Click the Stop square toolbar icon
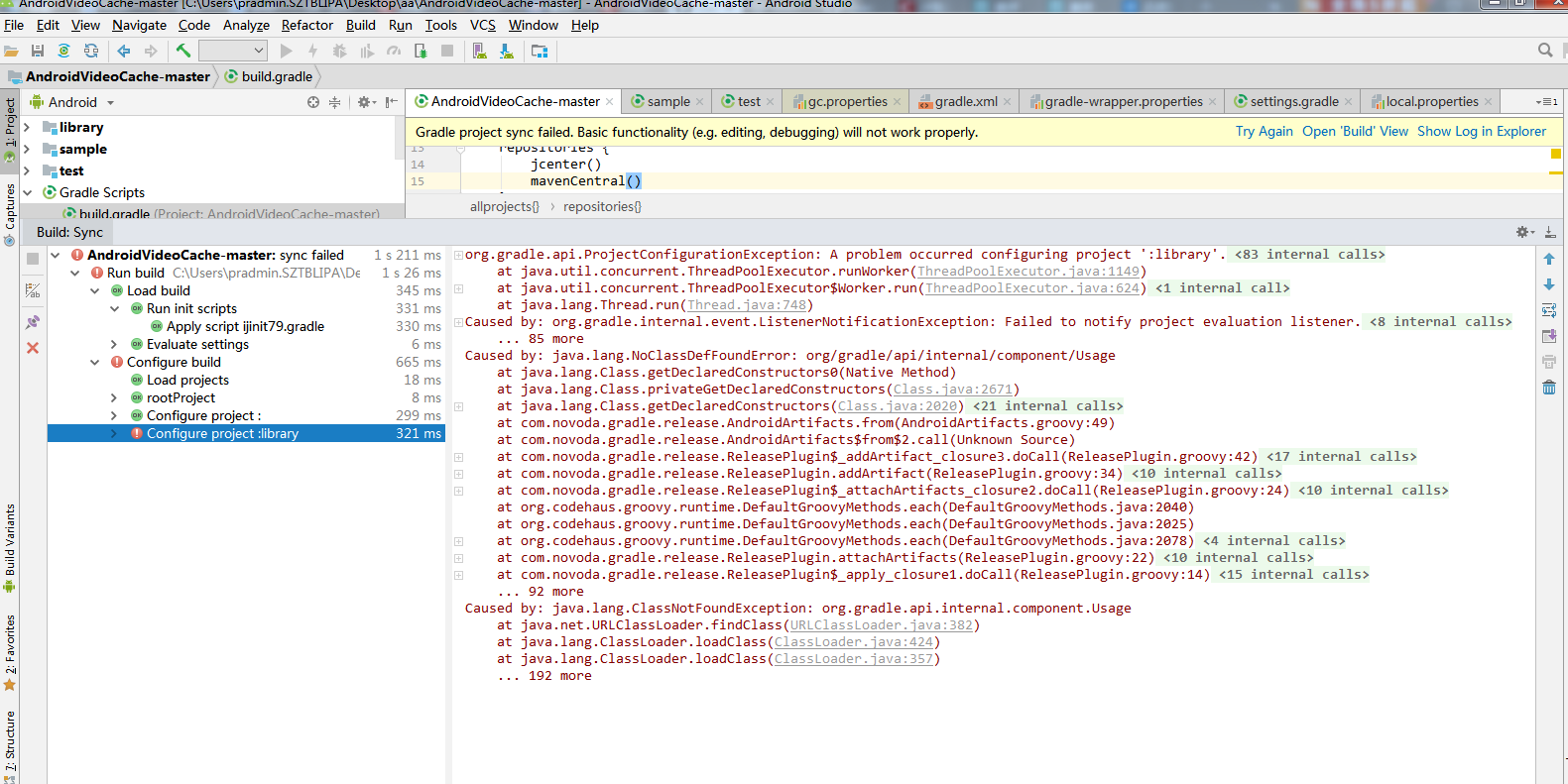1568x784 pixels. tap(447, 51)
